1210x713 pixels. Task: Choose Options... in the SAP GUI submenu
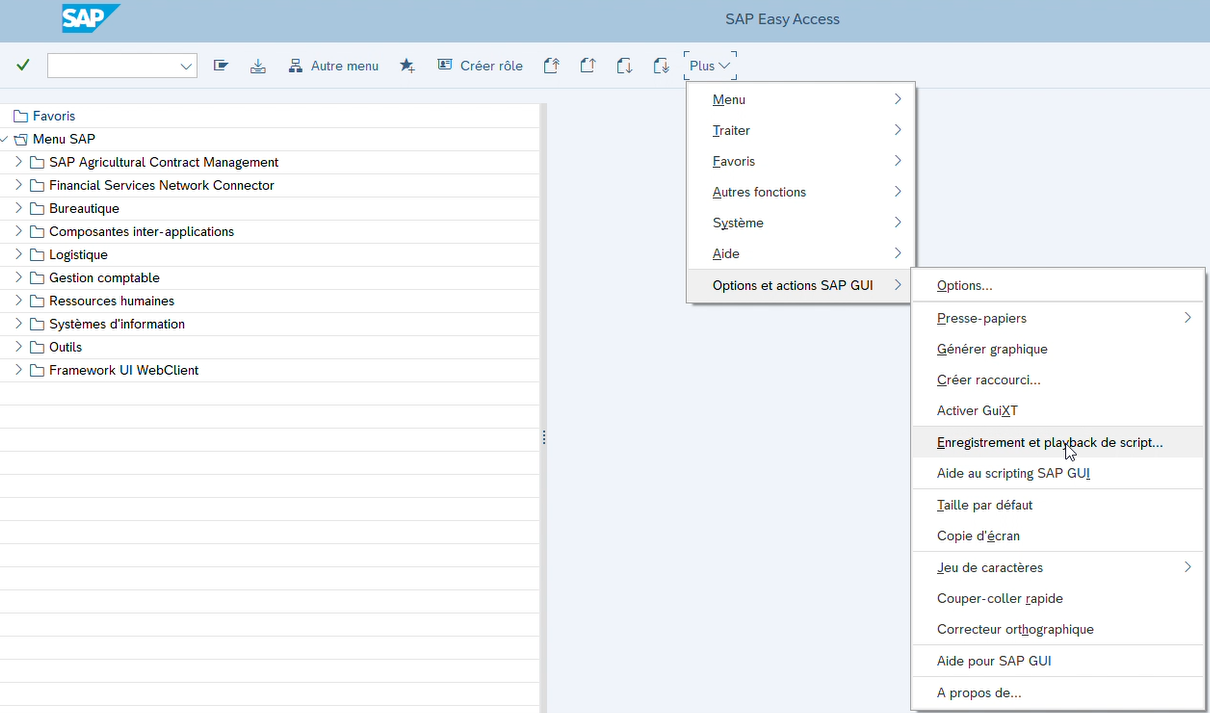(x=1058, y=286)
